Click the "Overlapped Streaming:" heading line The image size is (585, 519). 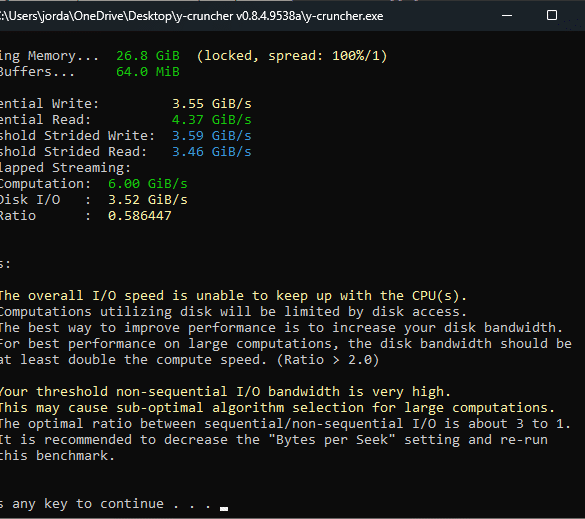[65, 168]
